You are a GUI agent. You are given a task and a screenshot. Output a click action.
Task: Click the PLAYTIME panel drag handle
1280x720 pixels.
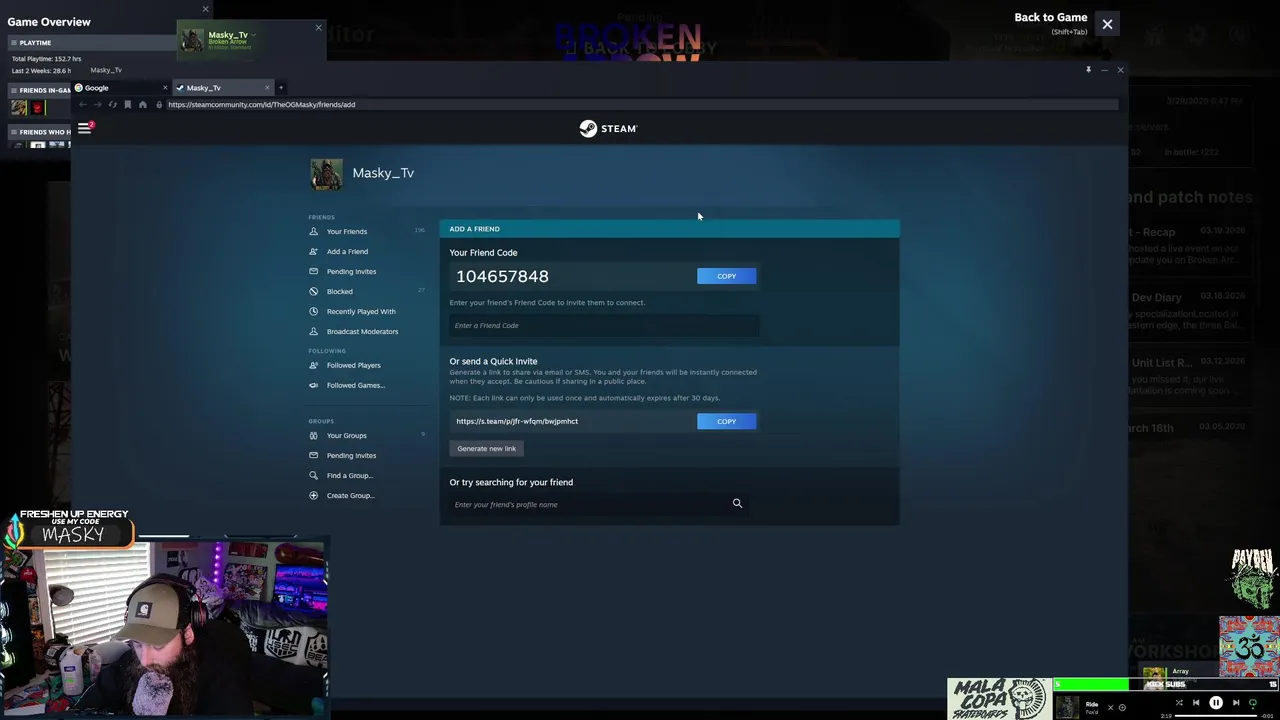[x=14, y=43]
